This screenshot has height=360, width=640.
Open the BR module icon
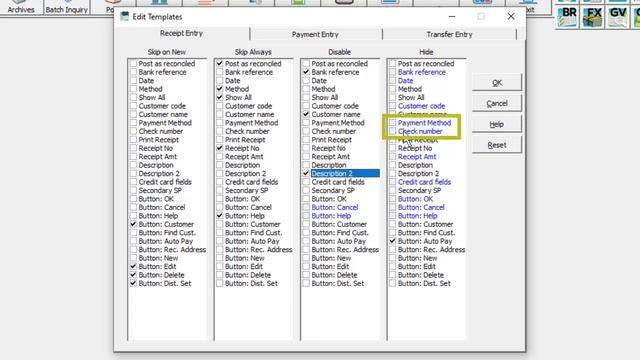point(567,17)
